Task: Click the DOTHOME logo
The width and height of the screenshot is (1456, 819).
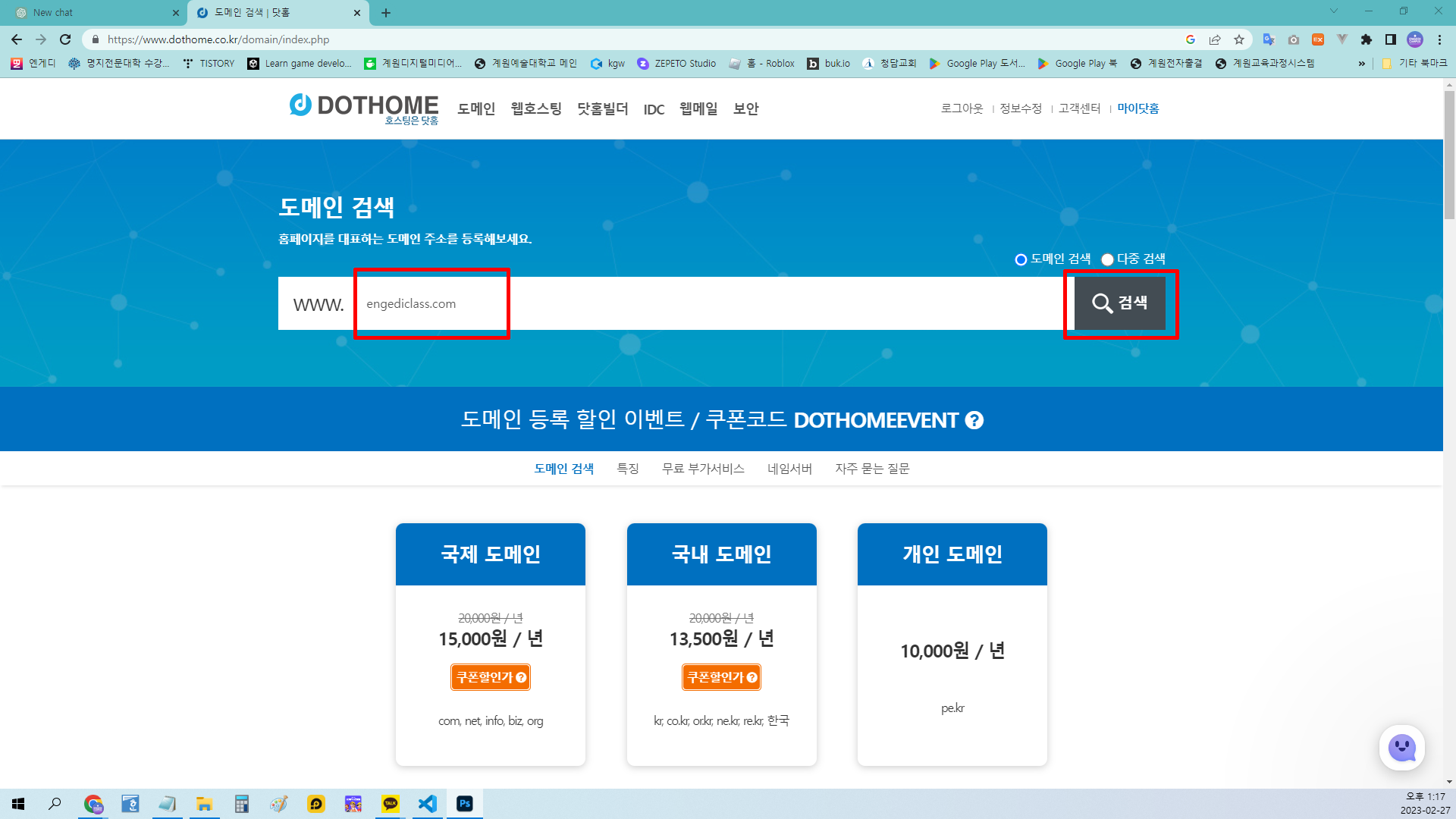Action: coord(364,108)
